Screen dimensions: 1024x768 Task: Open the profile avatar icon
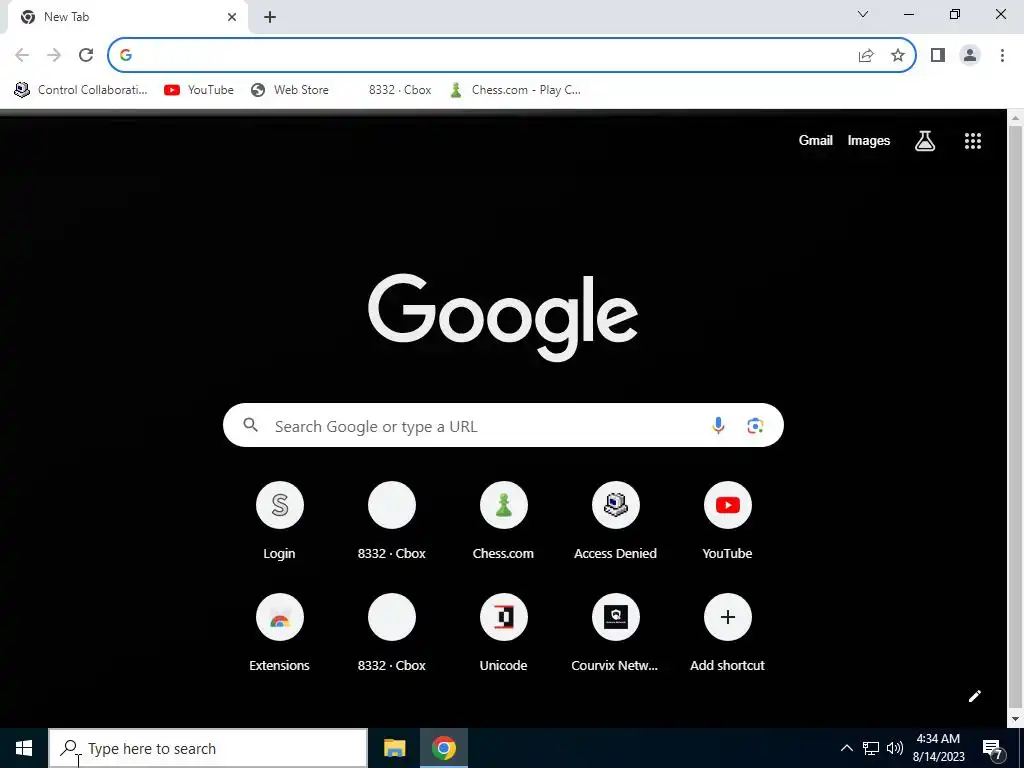pyautogui.click(x=970, y=56)
